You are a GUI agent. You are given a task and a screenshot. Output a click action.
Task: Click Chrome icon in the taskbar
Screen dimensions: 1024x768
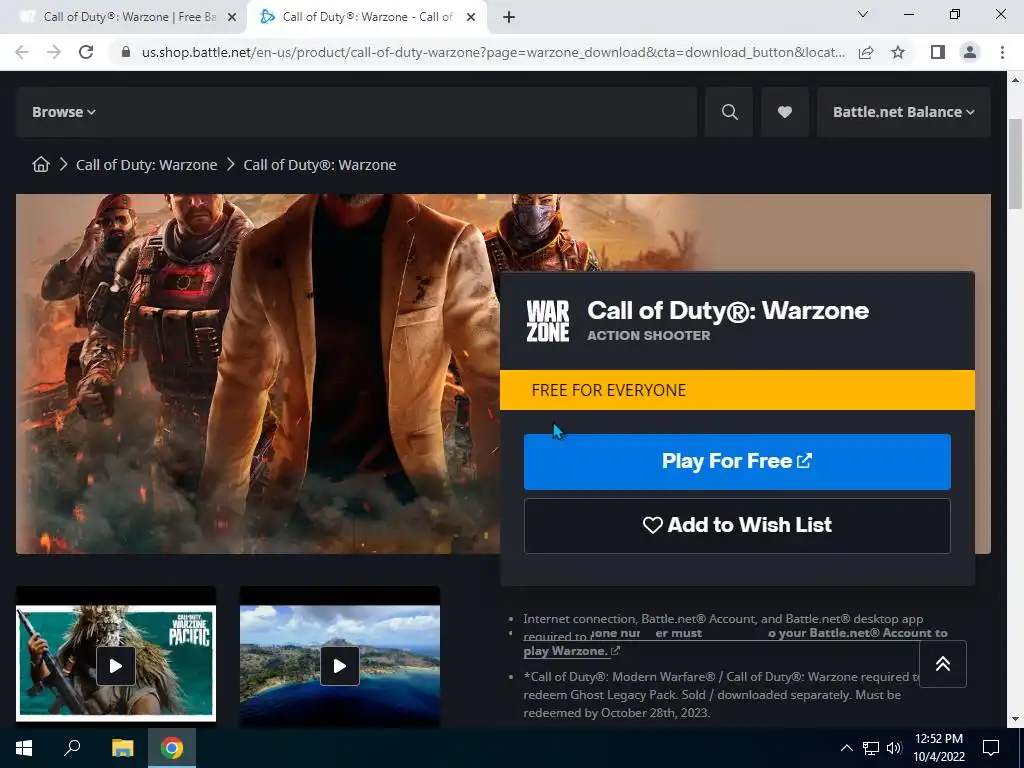[x=172, y=748]
